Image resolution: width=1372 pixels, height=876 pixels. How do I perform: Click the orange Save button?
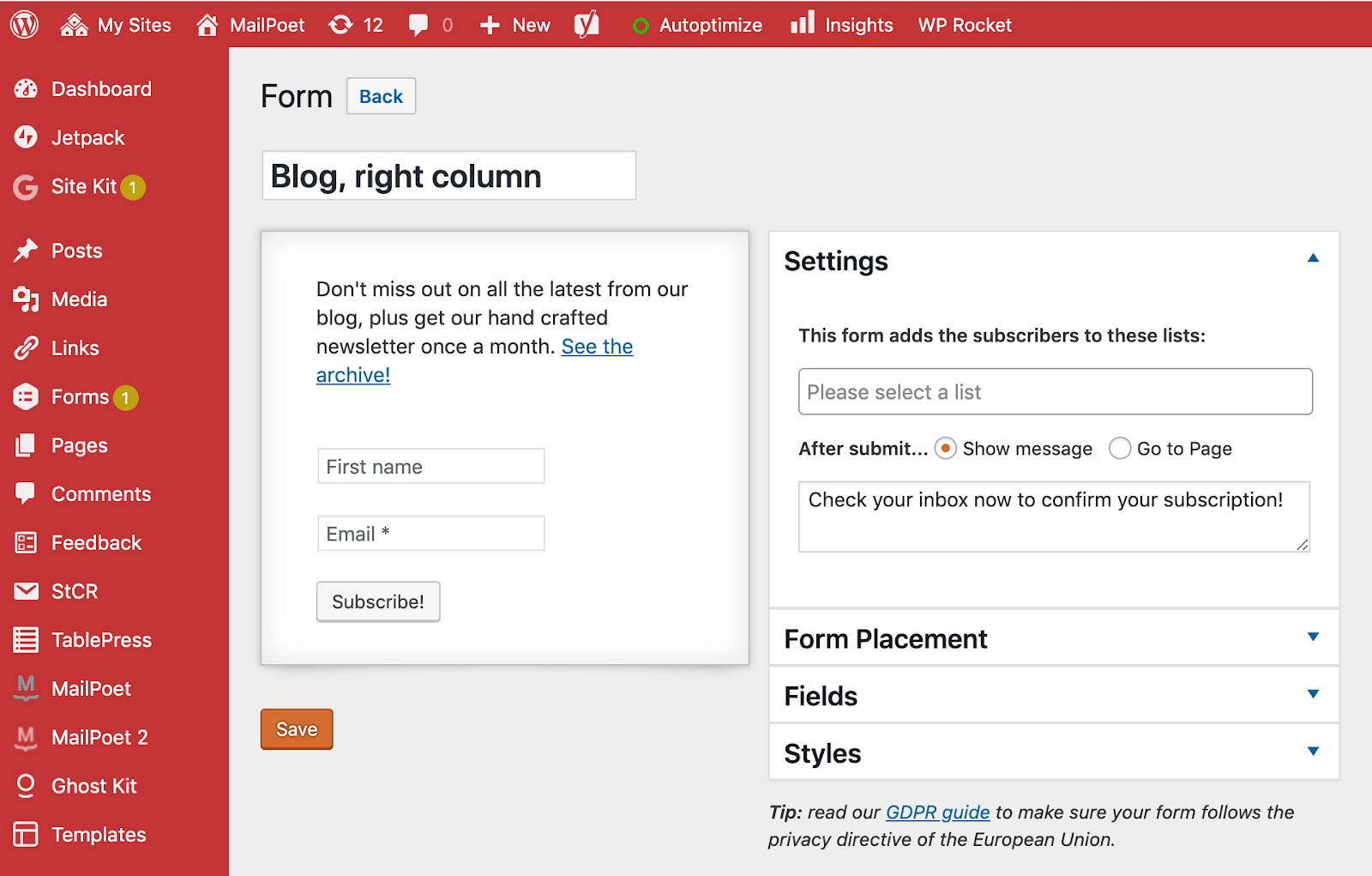(x=297, y=729)
